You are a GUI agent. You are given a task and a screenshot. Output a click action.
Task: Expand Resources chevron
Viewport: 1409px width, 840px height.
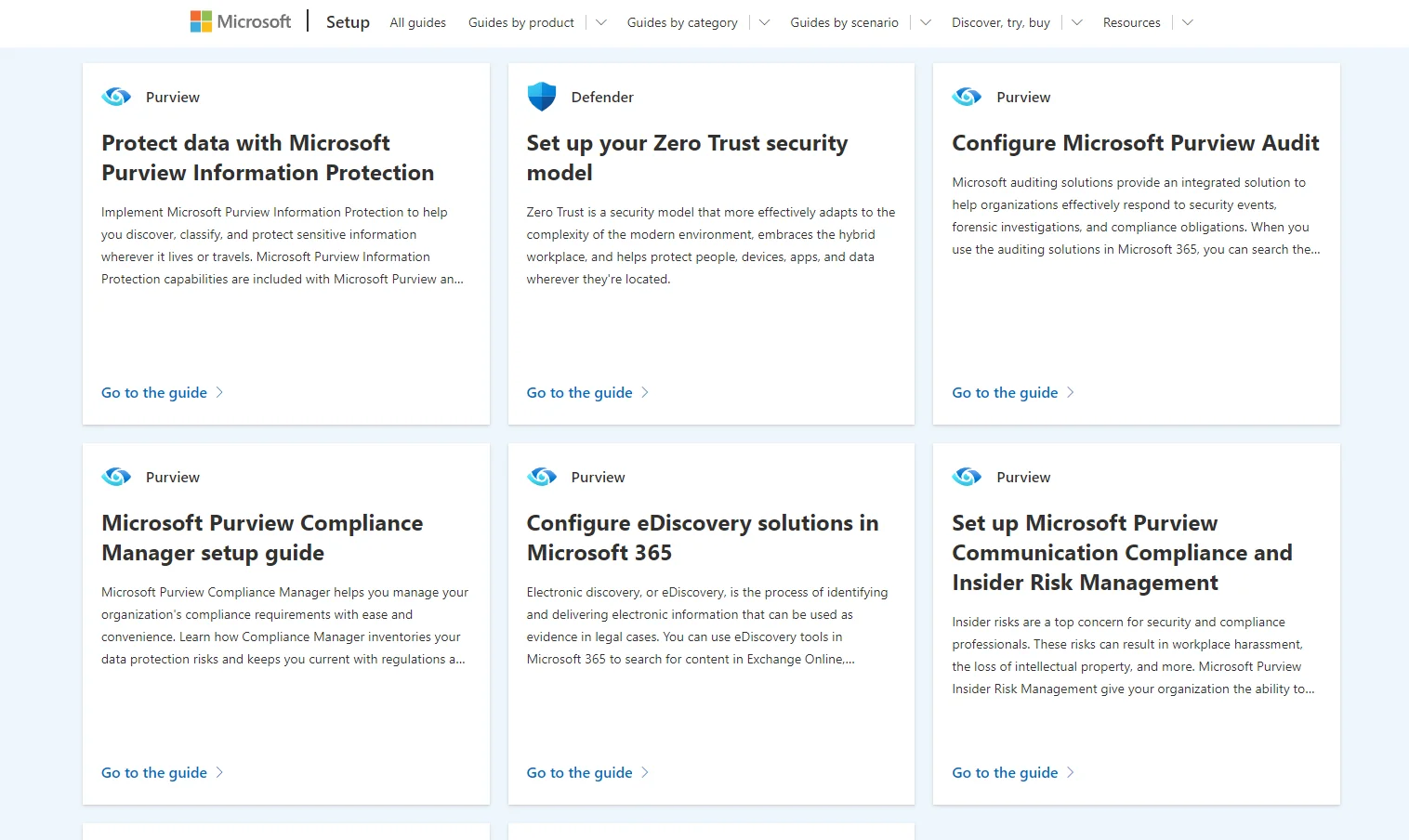click(x=1188, y=22)
